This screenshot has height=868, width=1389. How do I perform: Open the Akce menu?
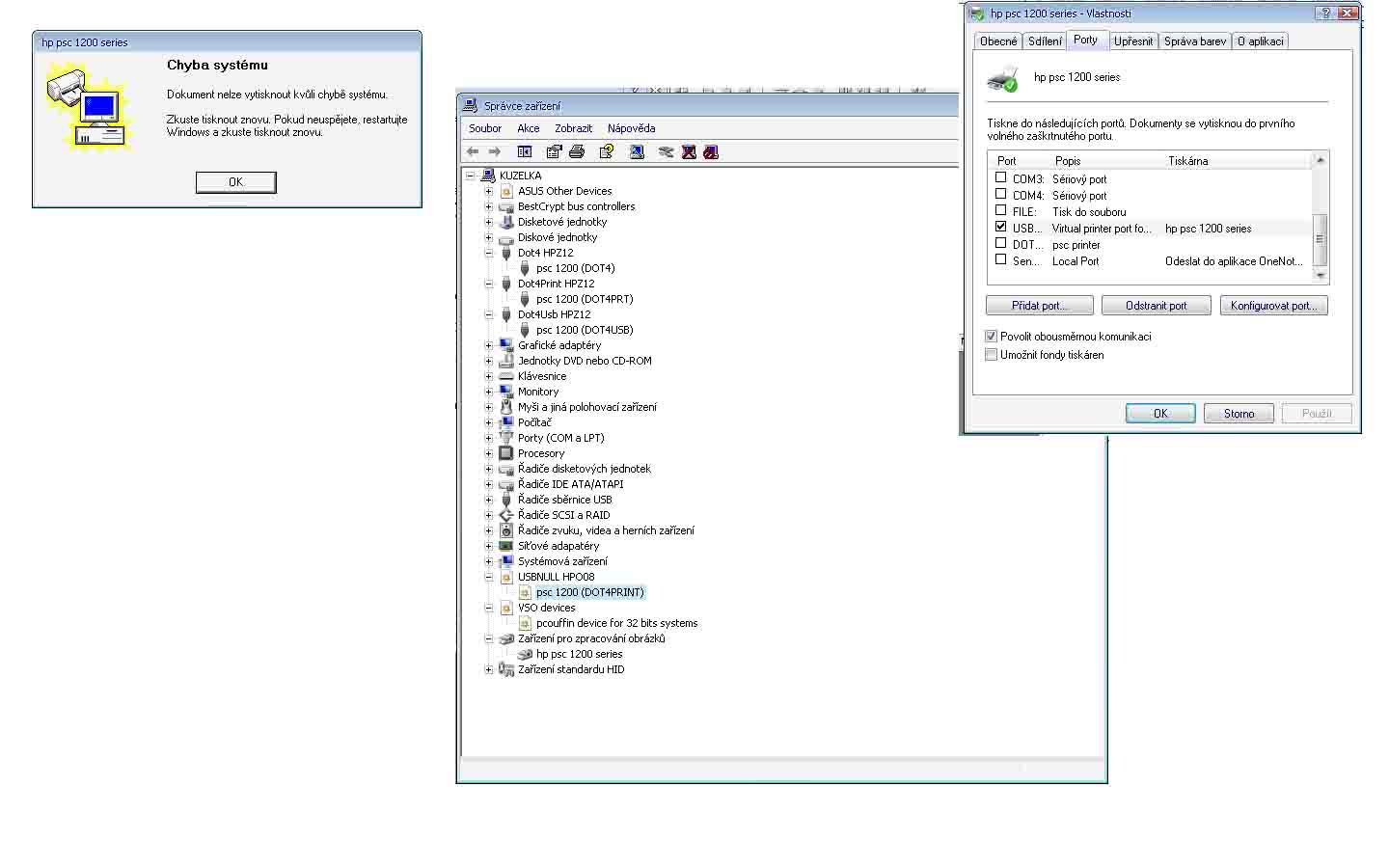529,128
